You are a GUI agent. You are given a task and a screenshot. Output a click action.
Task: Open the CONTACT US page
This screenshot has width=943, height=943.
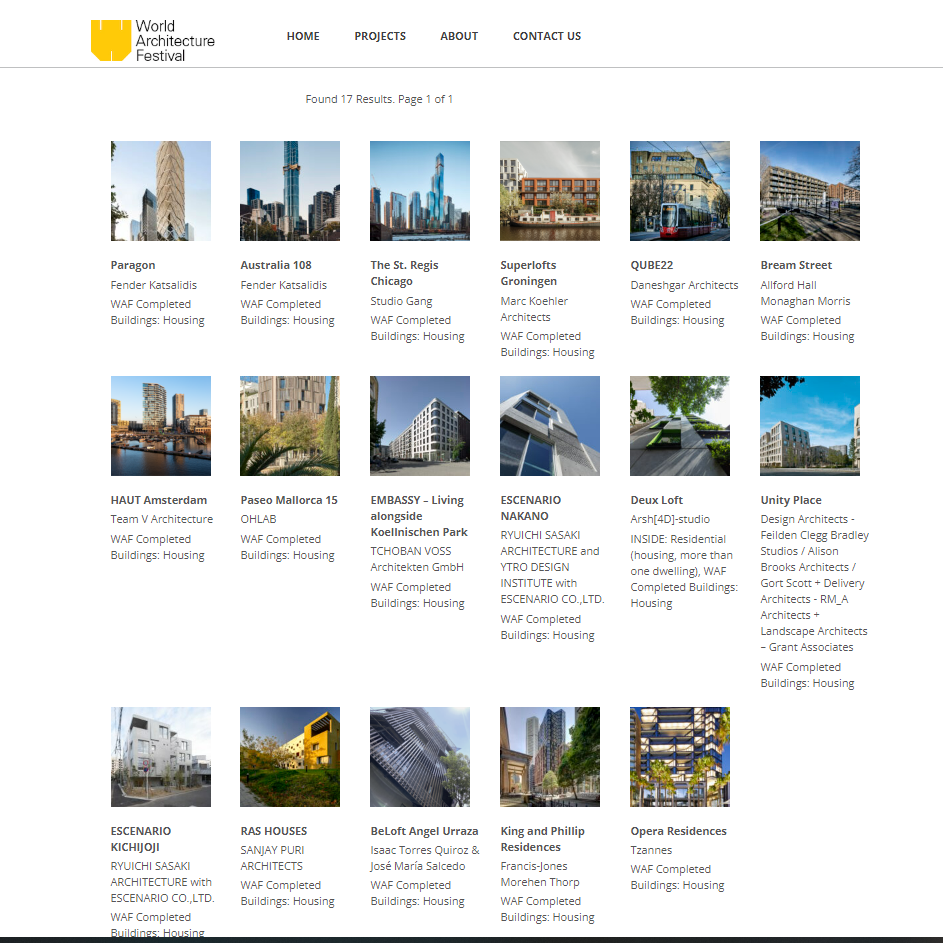click(547, 36)
